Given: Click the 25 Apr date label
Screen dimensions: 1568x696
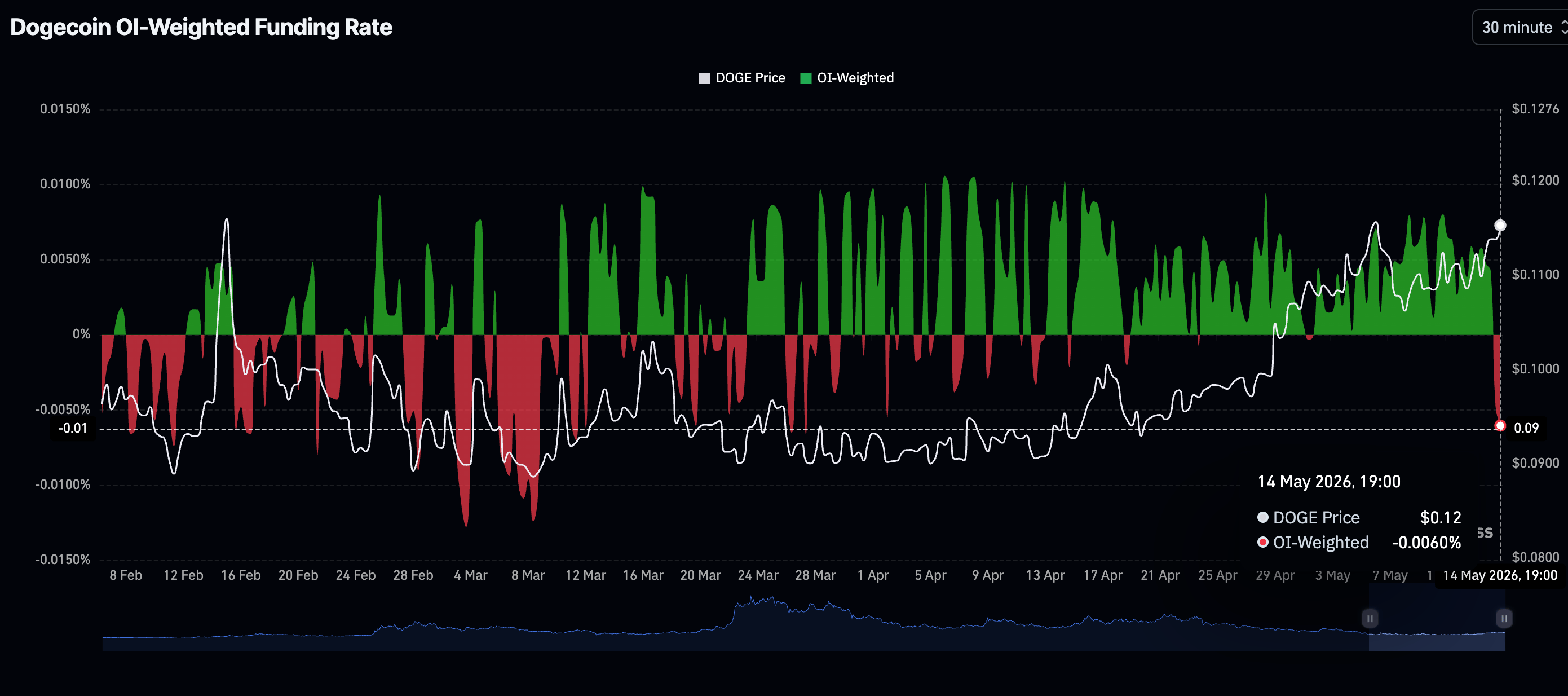Looking at the screenshot, I should [1218, 575].
